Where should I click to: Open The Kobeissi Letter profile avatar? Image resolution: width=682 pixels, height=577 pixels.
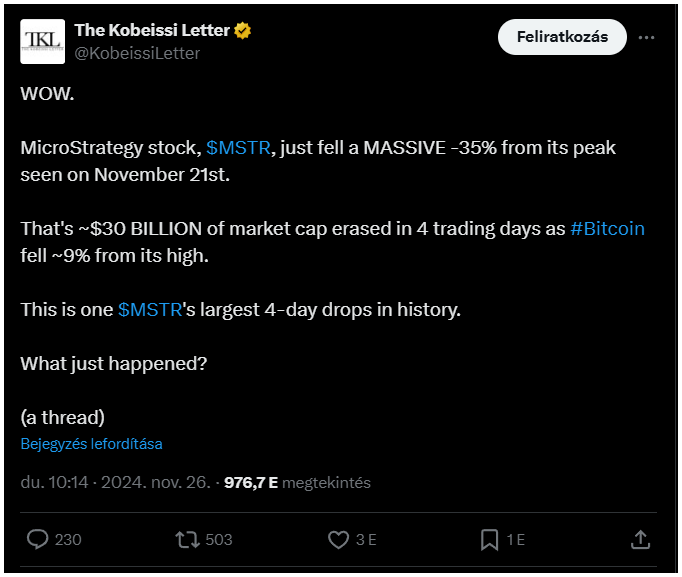[x=43, y=41]
